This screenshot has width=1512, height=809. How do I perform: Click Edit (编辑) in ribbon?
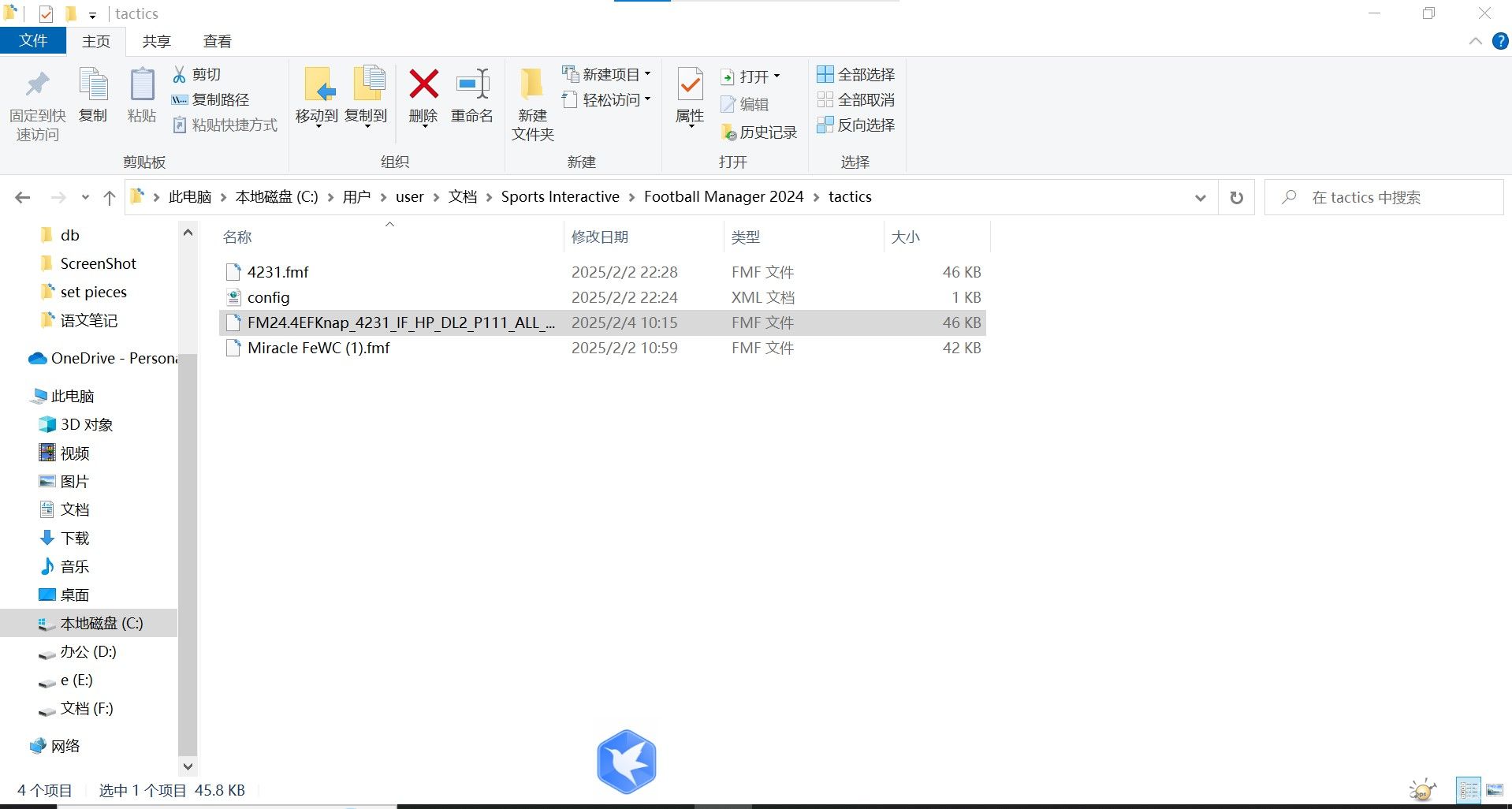coord(745,104)
